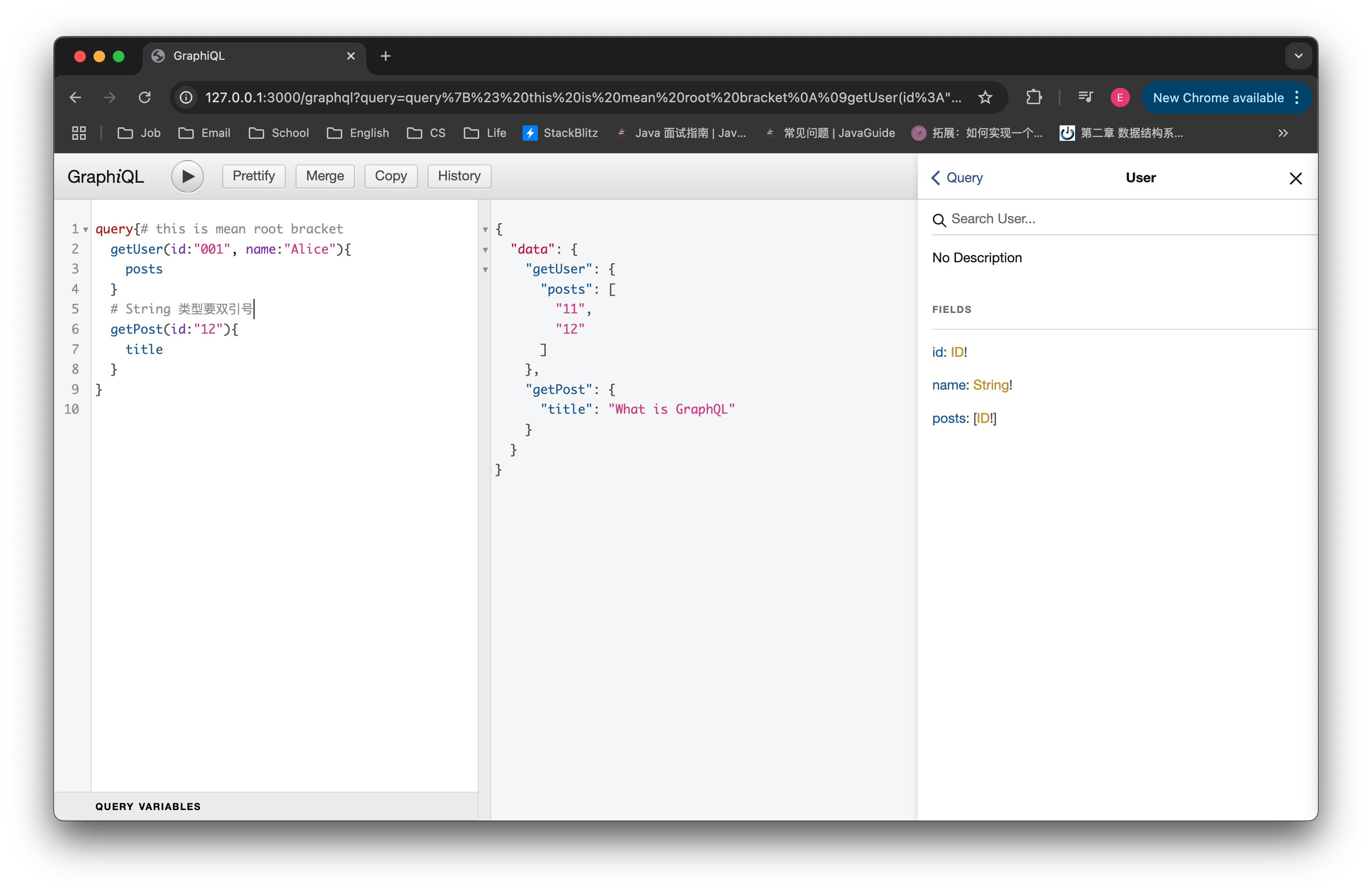Click the browser reload icon
The height and width of the screenshot is (892, 1372).
coord(145,97)
